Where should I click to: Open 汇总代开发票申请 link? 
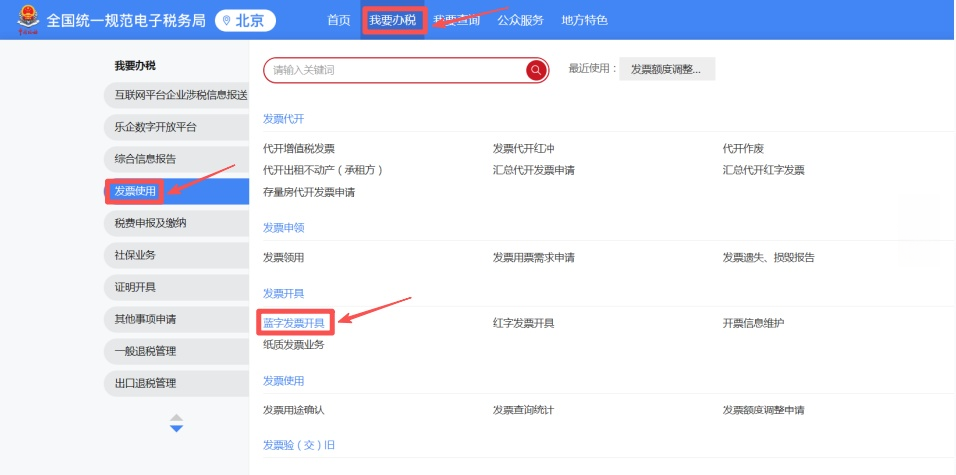[x=533, y=170]
